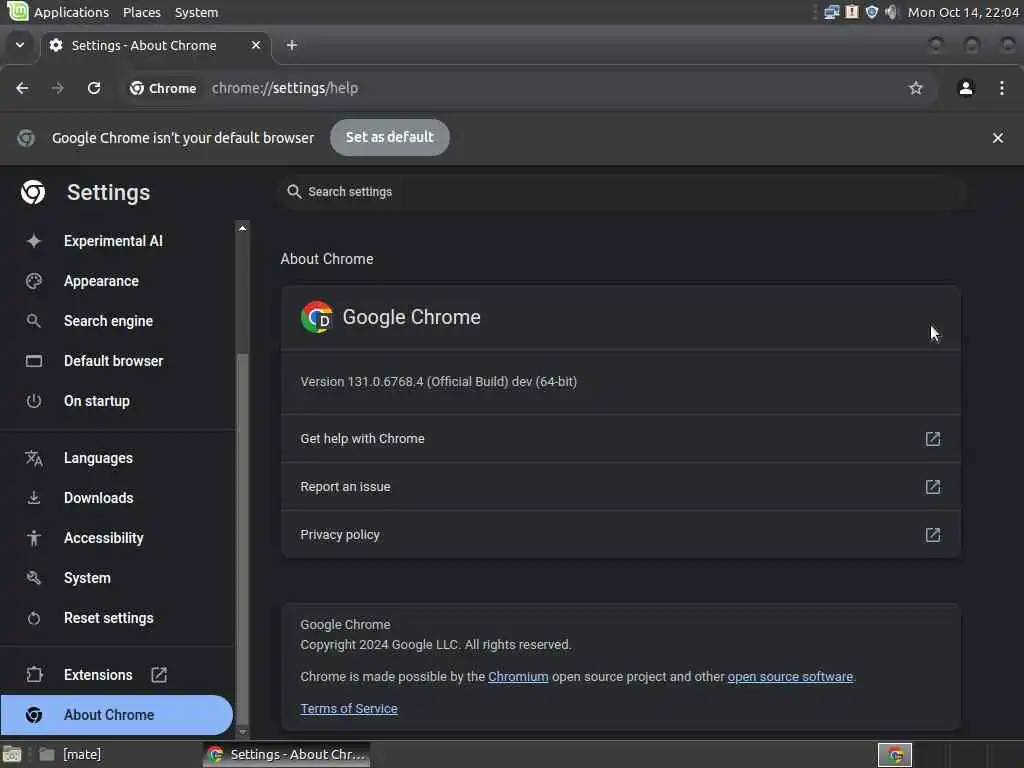1024x768 pixels.
Task: Click the Appearance palette icon
Action: tap(34, 281)
